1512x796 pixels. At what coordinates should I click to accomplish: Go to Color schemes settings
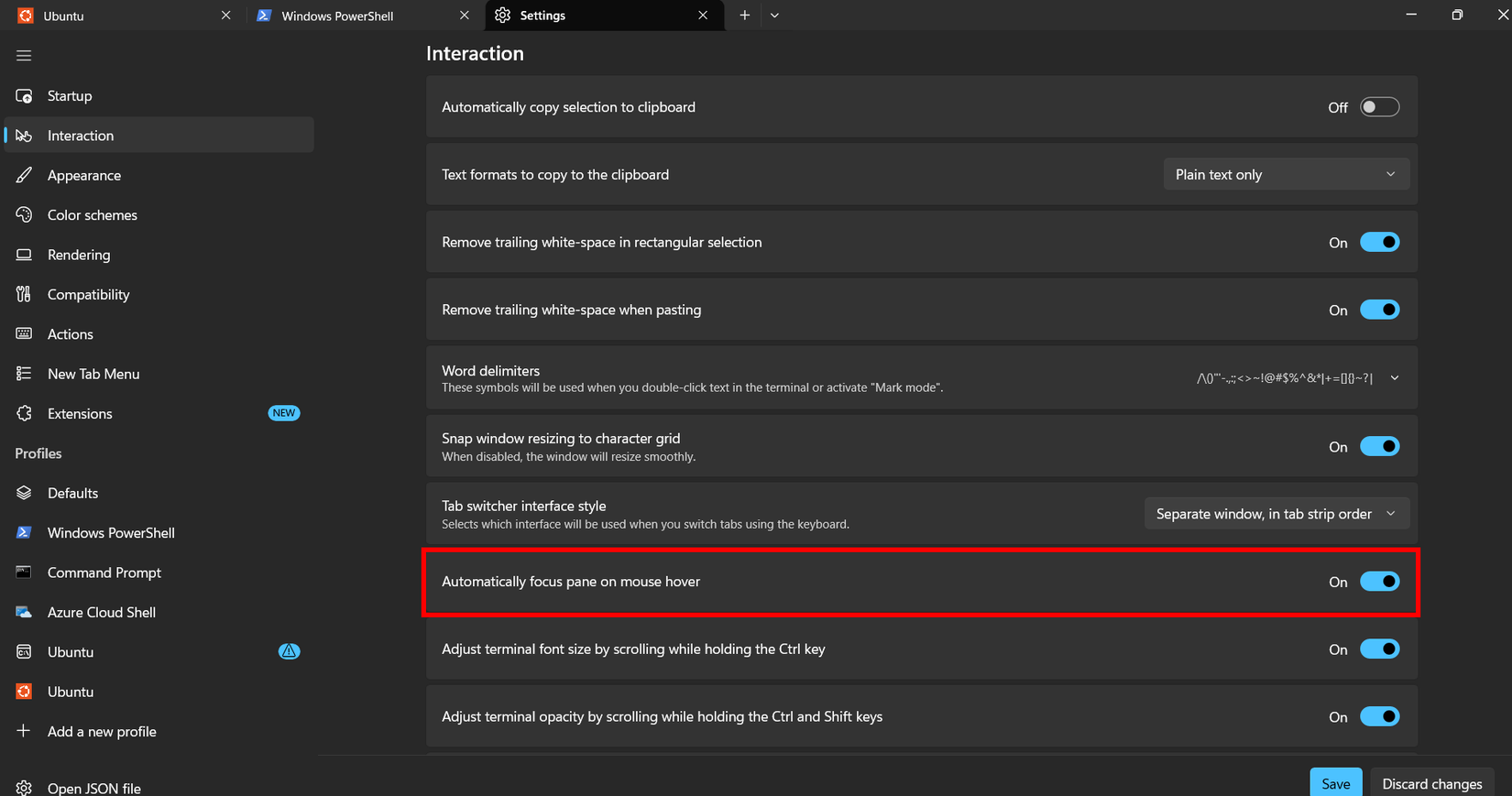tap(159, 215)
